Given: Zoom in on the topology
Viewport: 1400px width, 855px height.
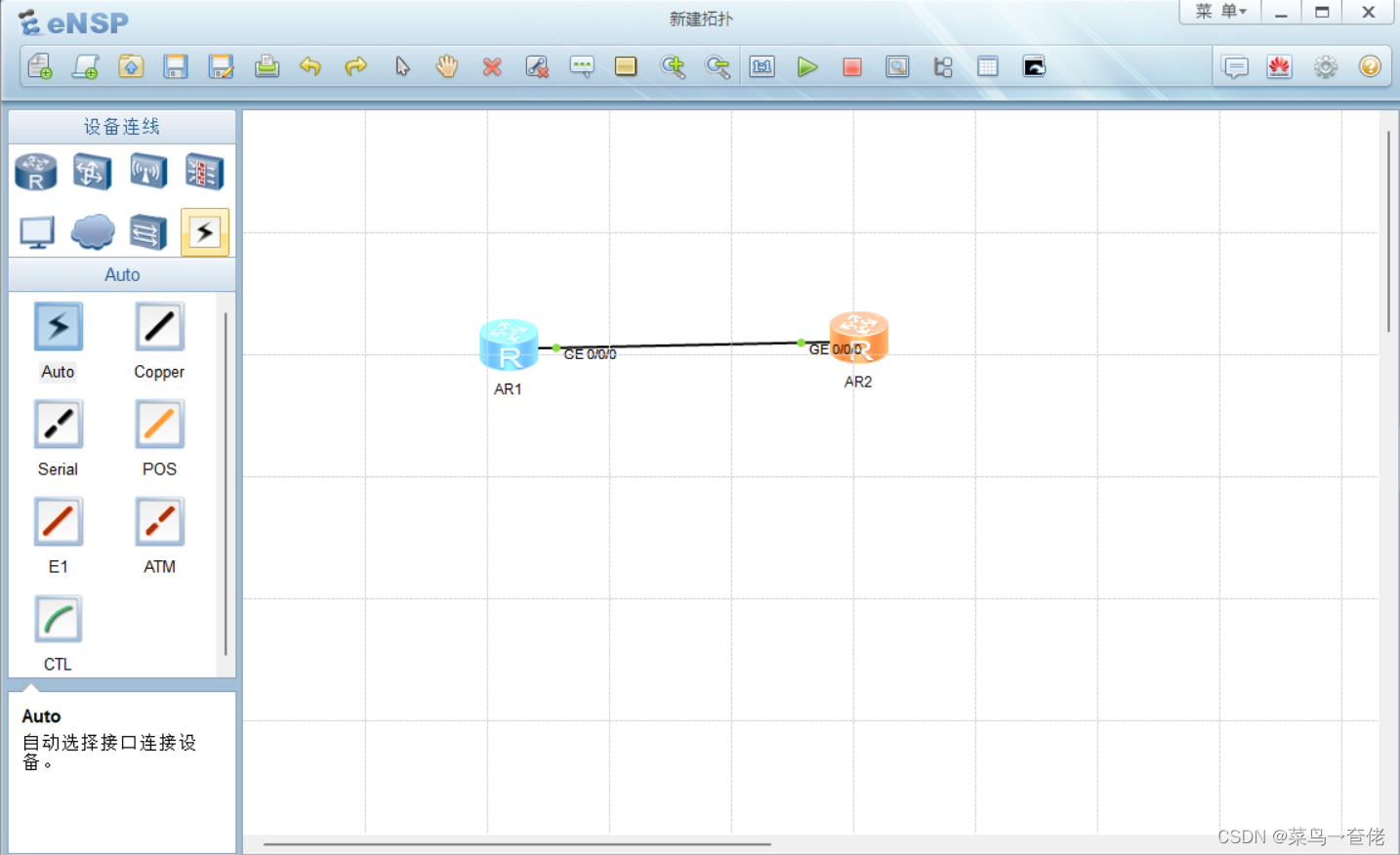Looking at the screenshot, I should [673, 66].
